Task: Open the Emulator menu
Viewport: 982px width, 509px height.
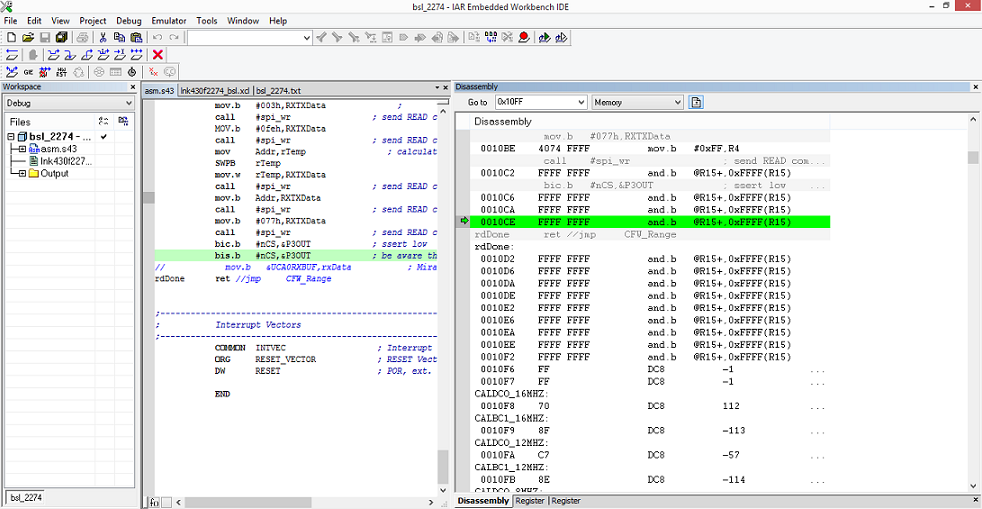Action: [x=169, y=21]
